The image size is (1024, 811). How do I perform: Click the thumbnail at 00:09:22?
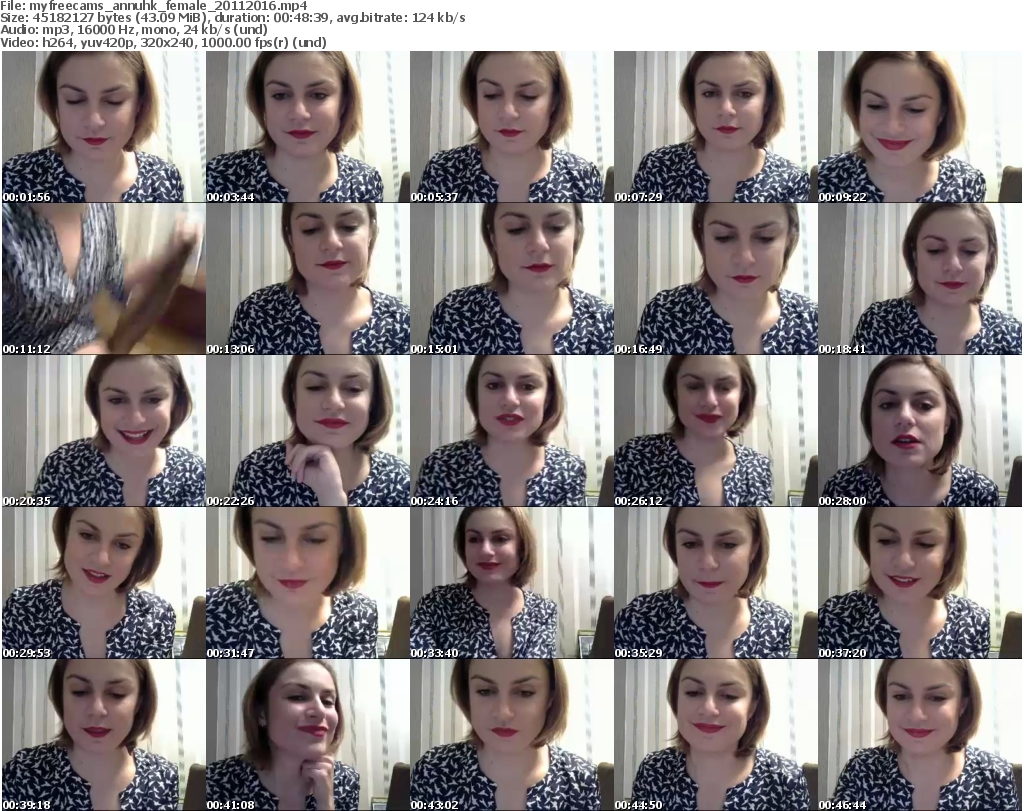pos(920,127)
